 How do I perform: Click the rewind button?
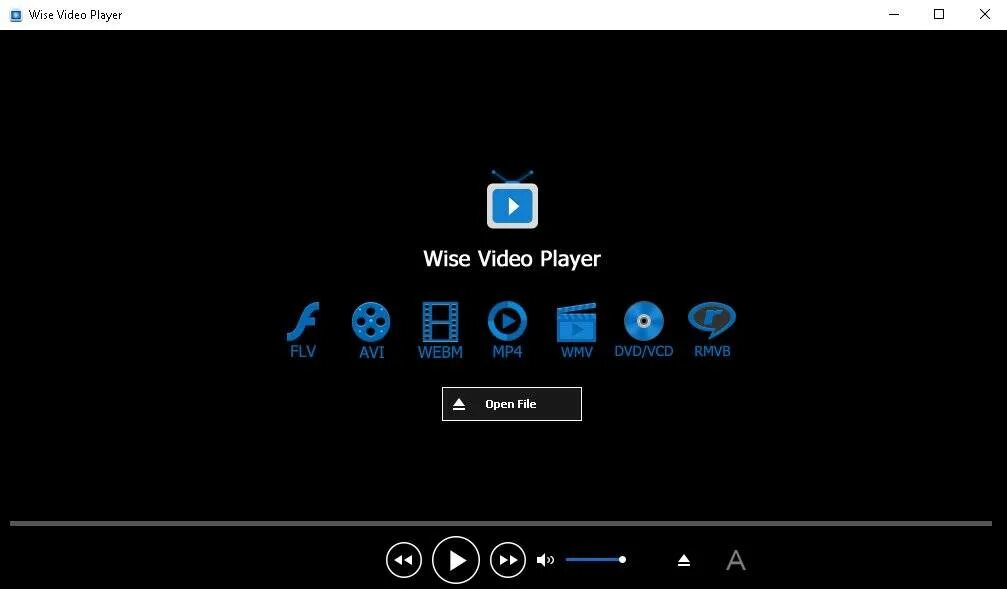coord(404,560)
